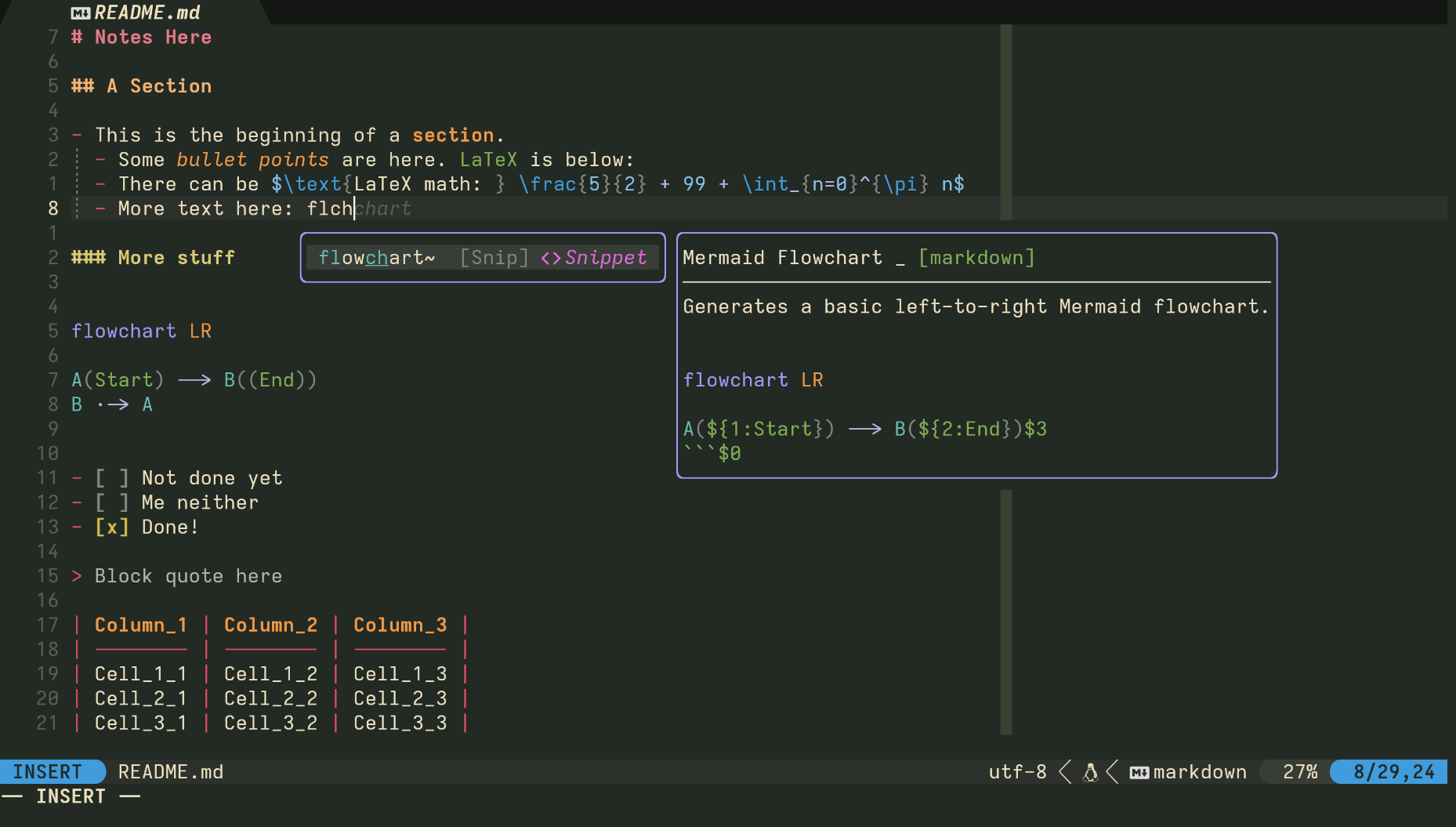Click the README.md filename in statusline

coord(171,772)
